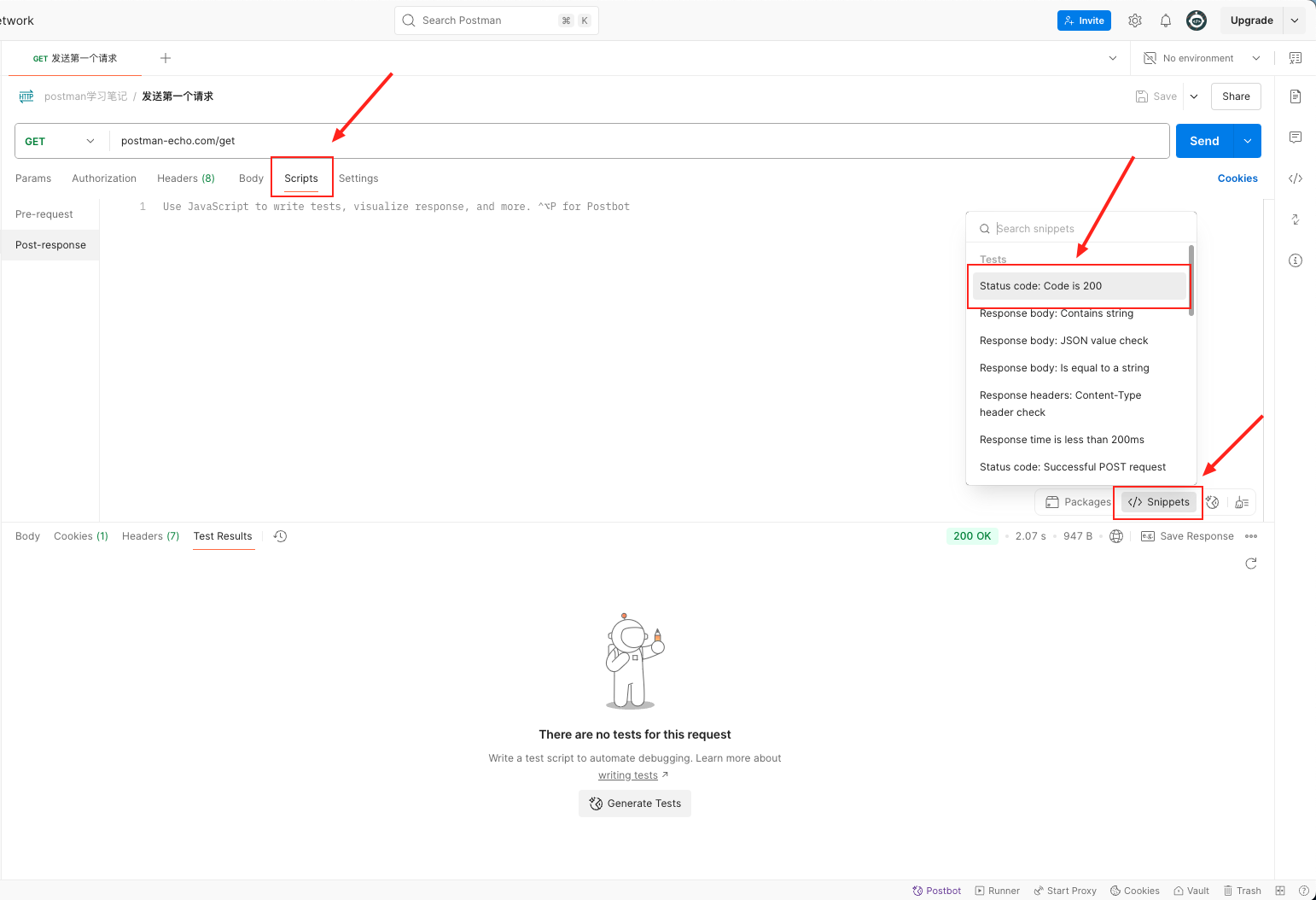Choose Response body: Contains string snippet
The image size is (1316, 900).
[x=1056, y=313]
